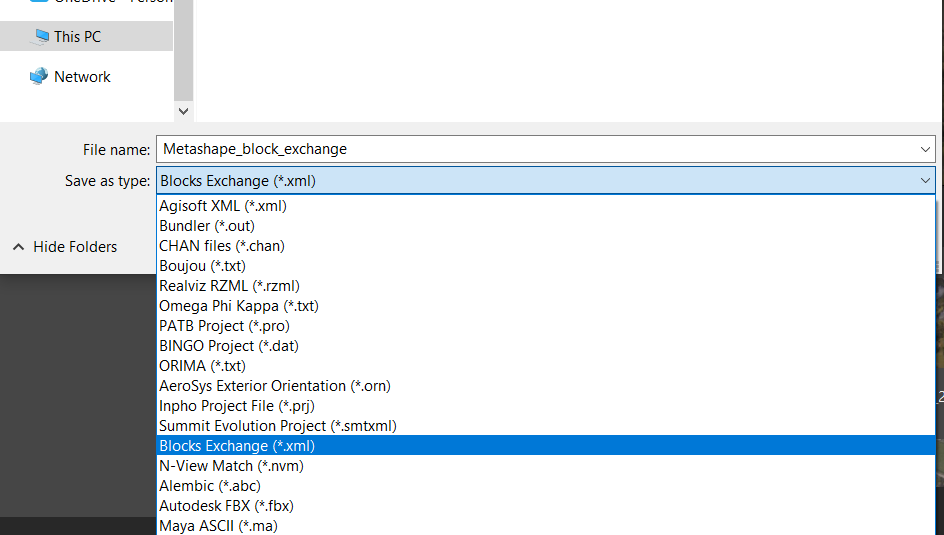Choose Bundler (*.out) file type

pyautogui.click(x=545, y=226)
